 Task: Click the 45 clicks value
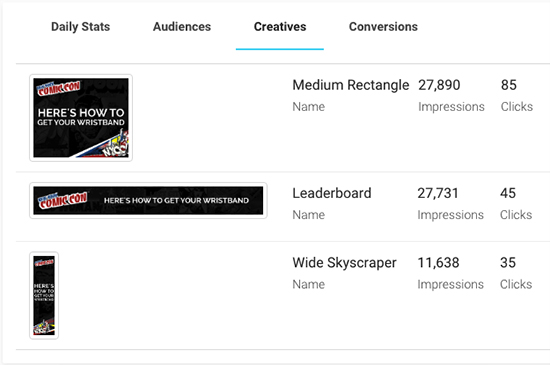pyautogui.click(x=508, y=193)
